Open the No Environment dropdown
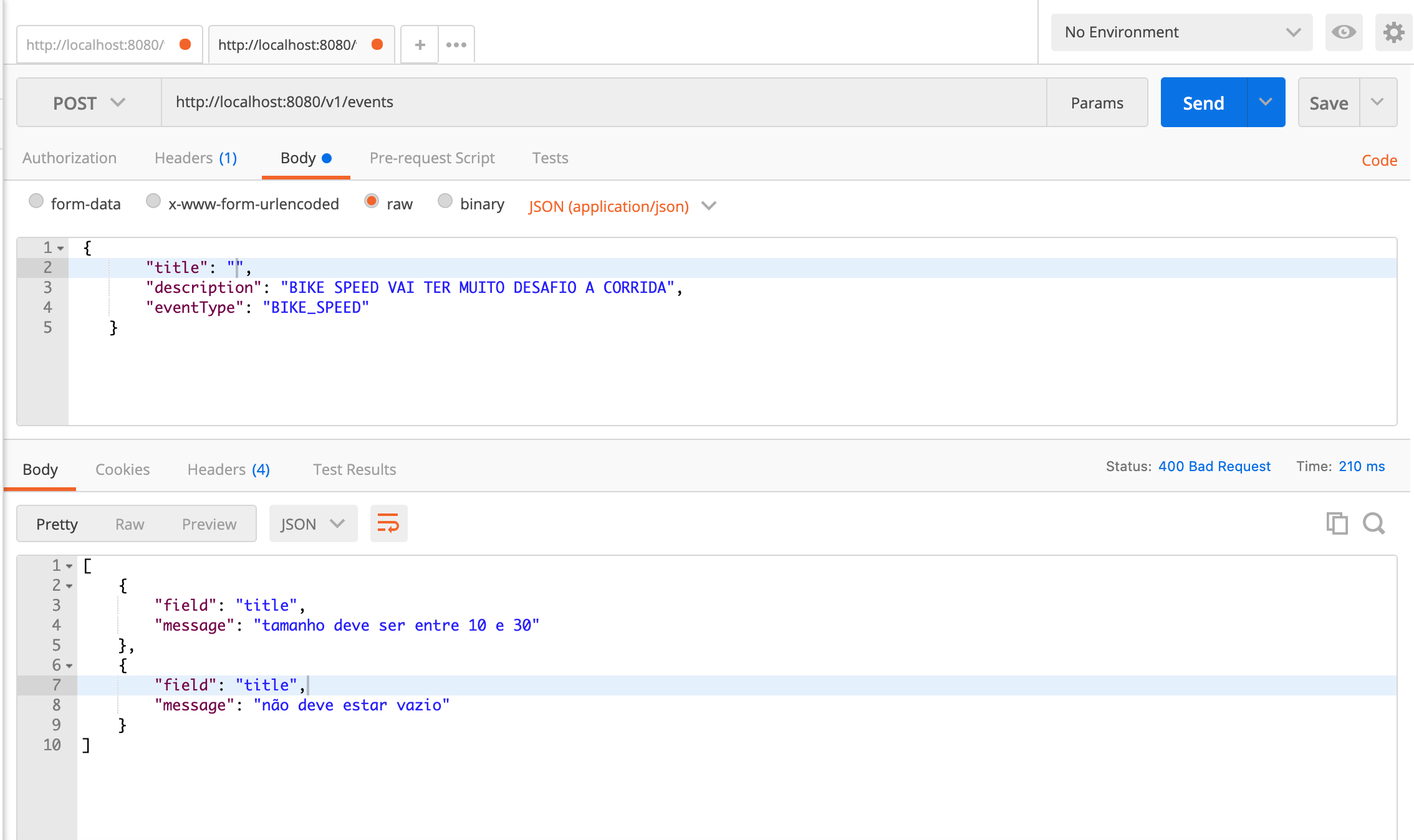Image resolution: width=1414 pixels, height=840 pixels. [x=1181, y=32]
